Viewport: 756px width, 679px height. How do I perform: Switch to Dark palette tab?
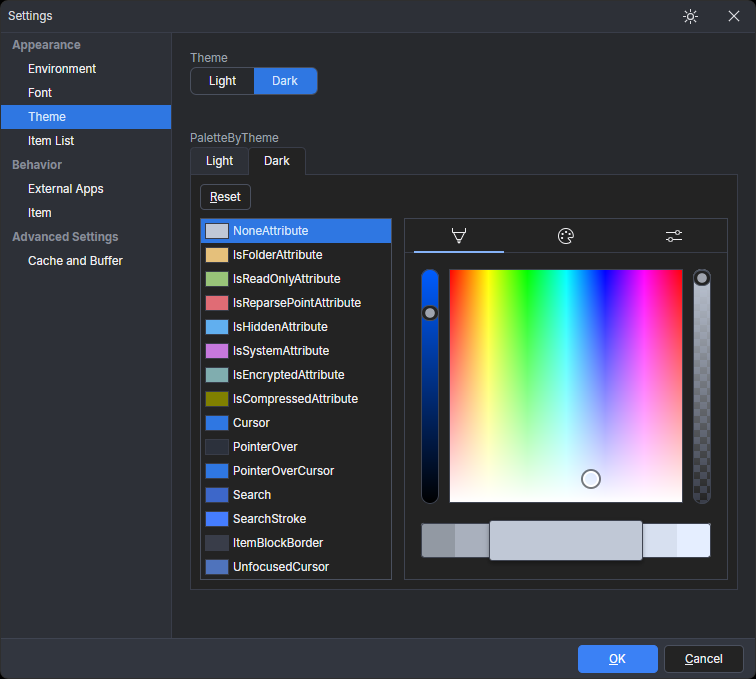coord(277,161)
